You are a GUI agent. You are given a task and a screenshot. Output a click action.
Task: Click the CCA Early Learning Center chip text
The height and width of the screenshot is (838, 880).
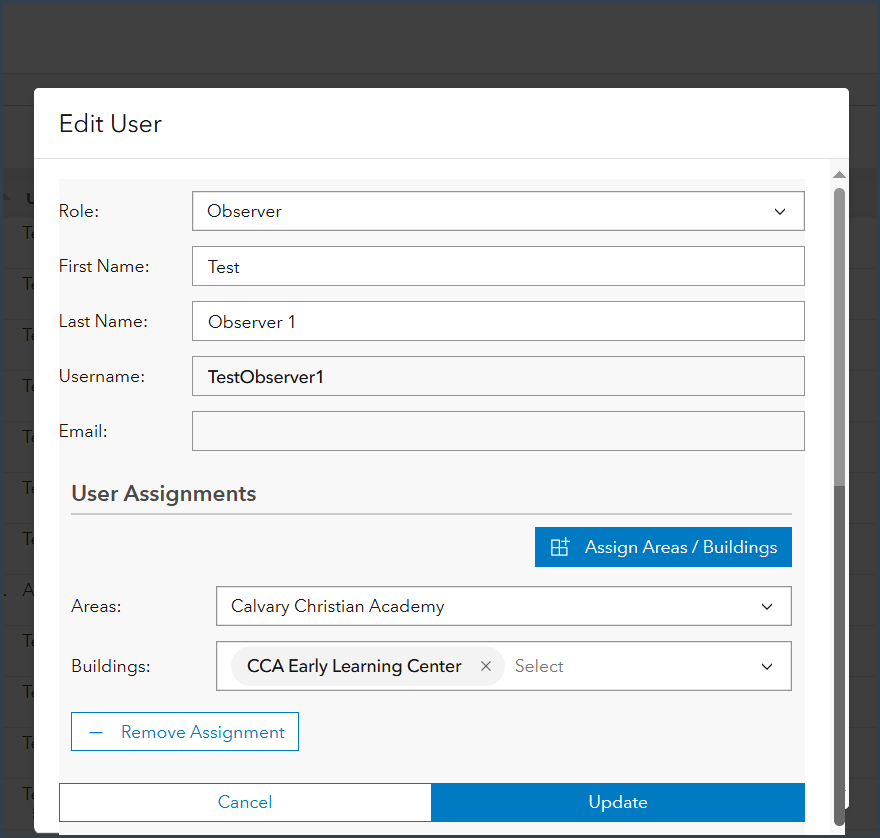tap(354, 666)
